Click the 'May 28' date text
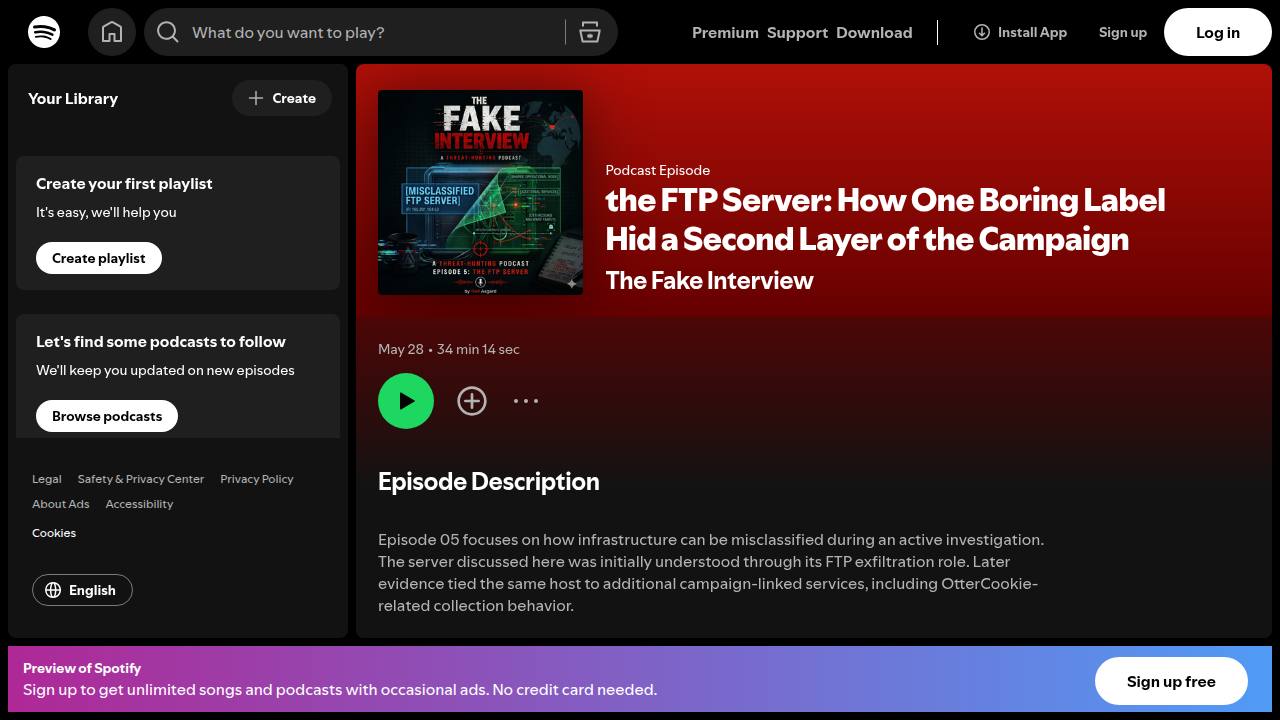 [401, 349]
